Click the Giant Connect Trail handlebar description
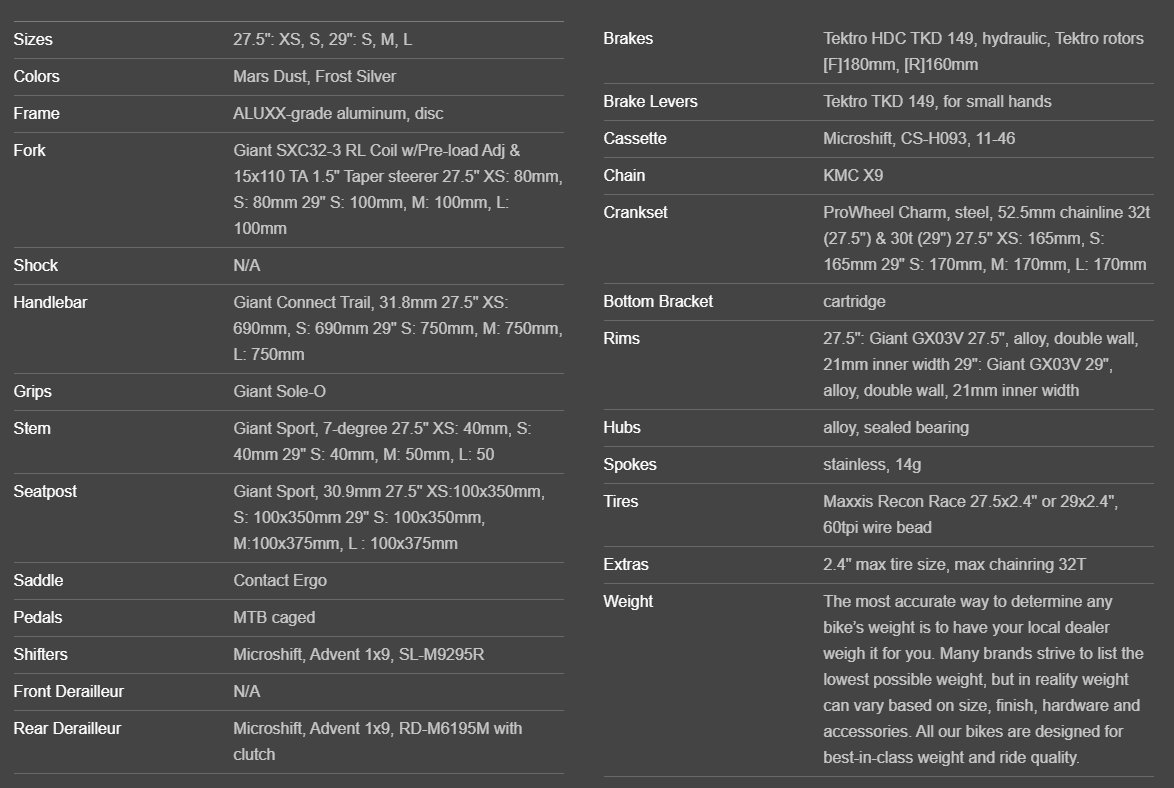Image resolution: width=1174 pixels, height=788 pixels. coord(397,328)
